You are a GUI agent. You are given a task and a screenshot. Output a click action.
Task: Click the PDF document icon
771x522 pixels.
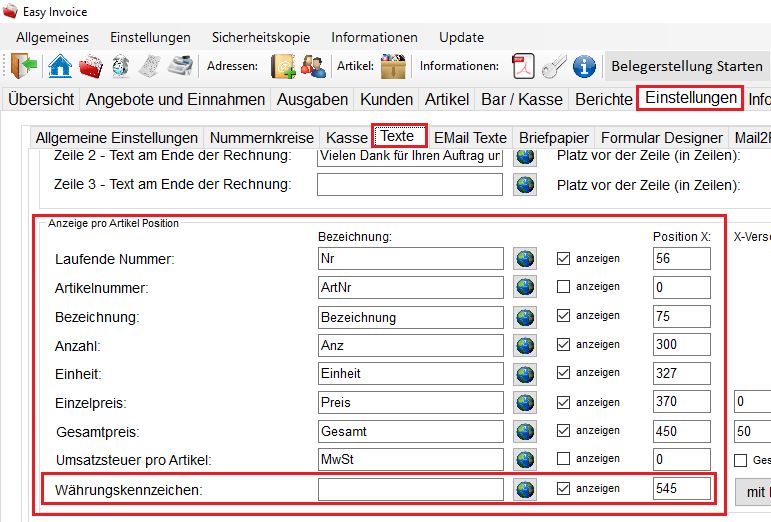(x=523, y=67)
